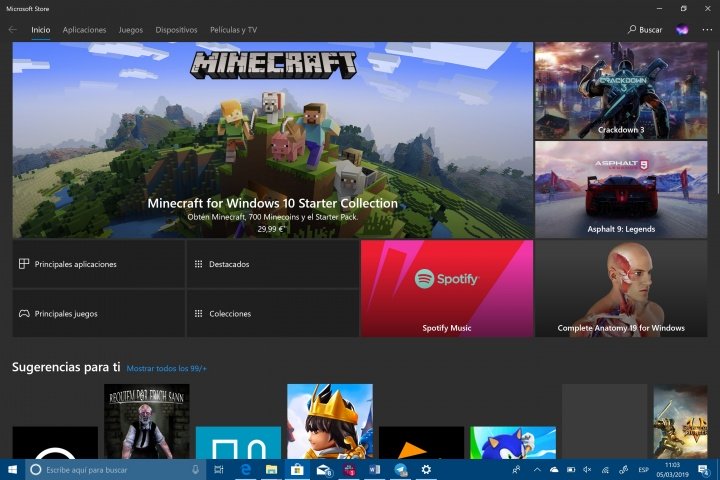
Task: Click the Principales juegos button
Action: (x=98, y=314)
